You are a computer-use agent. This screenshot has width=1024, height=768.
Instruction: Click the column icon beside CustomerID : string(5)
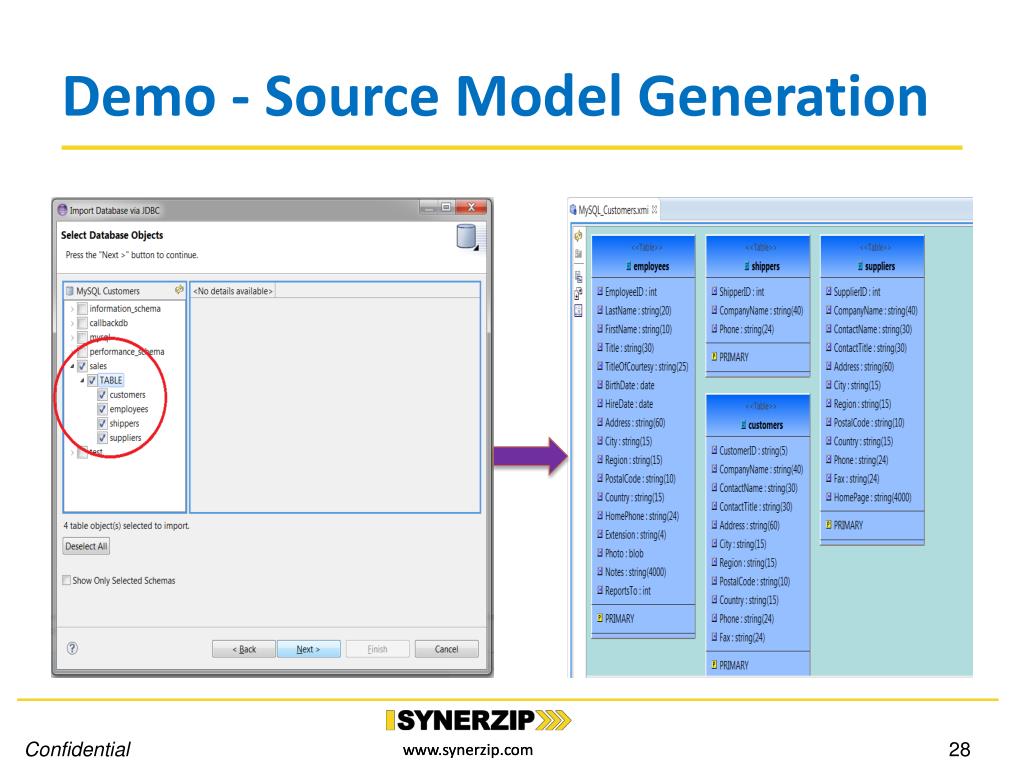pyautogui.click(x=714, y=450)
